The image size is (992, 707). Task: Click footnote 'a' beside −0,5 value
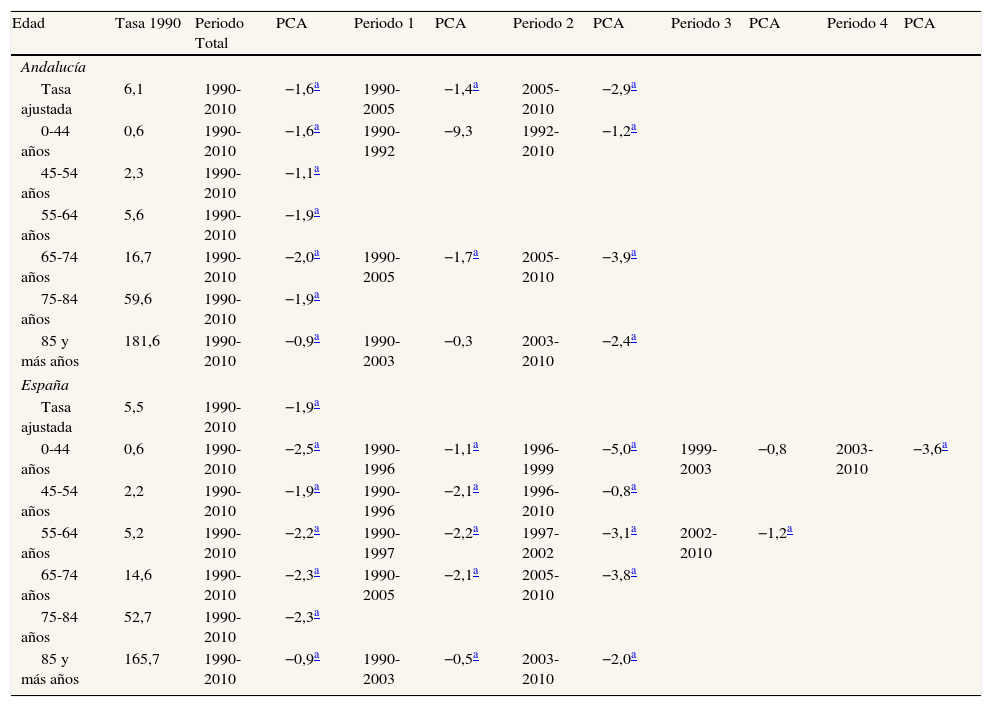[x=475, y=657]
